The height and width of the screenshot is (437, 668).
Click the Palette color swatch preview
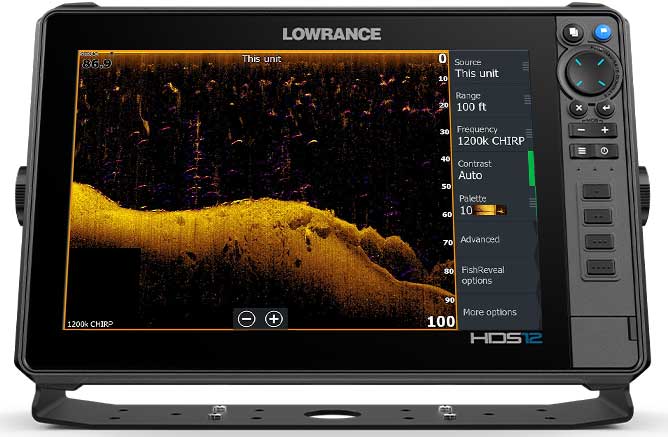[x=490, y=210]
